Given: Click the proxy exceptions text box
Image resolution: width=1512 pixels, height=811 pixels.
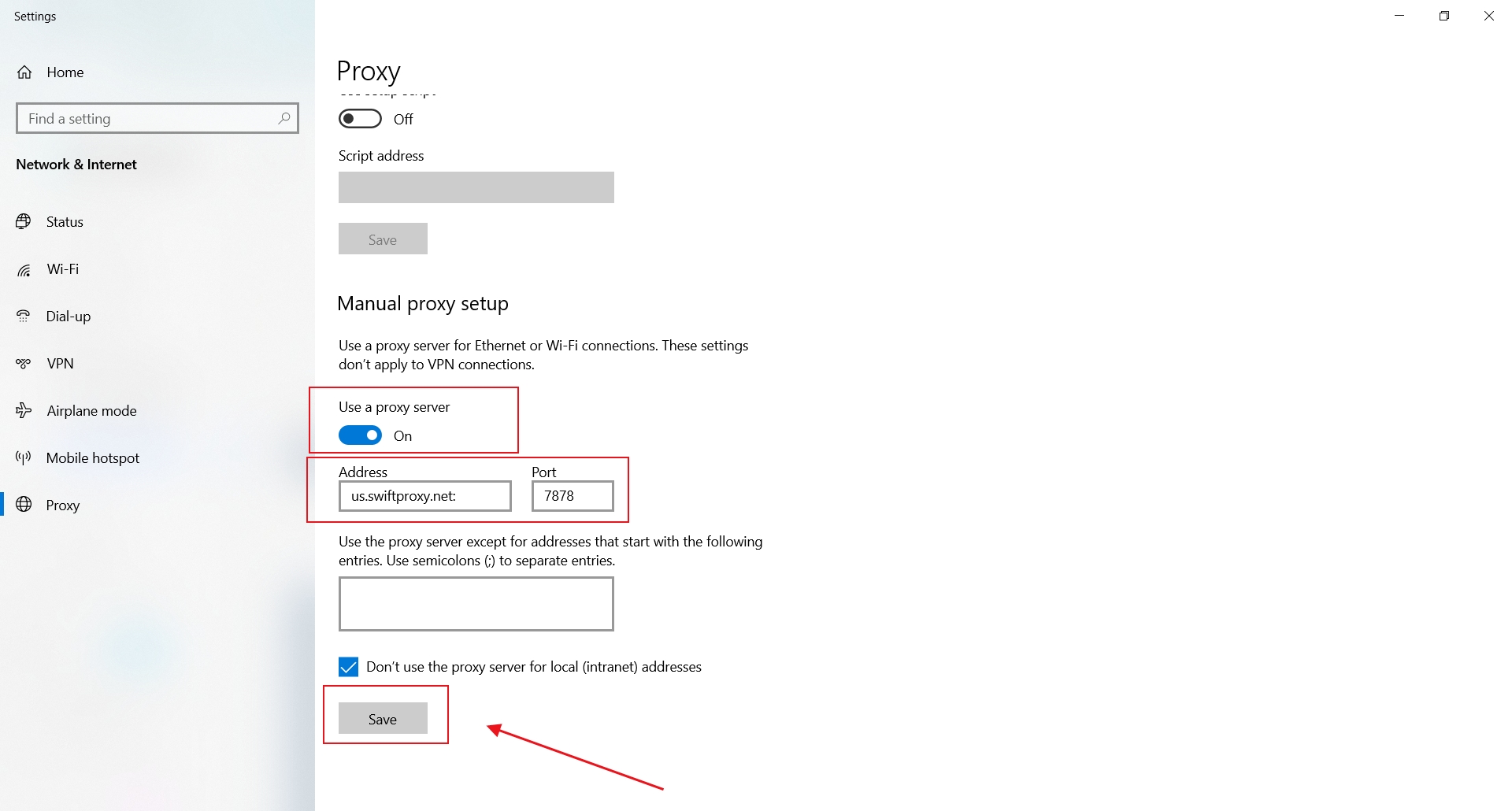Looking at the screenshot, I should click(x=476, y=604).
